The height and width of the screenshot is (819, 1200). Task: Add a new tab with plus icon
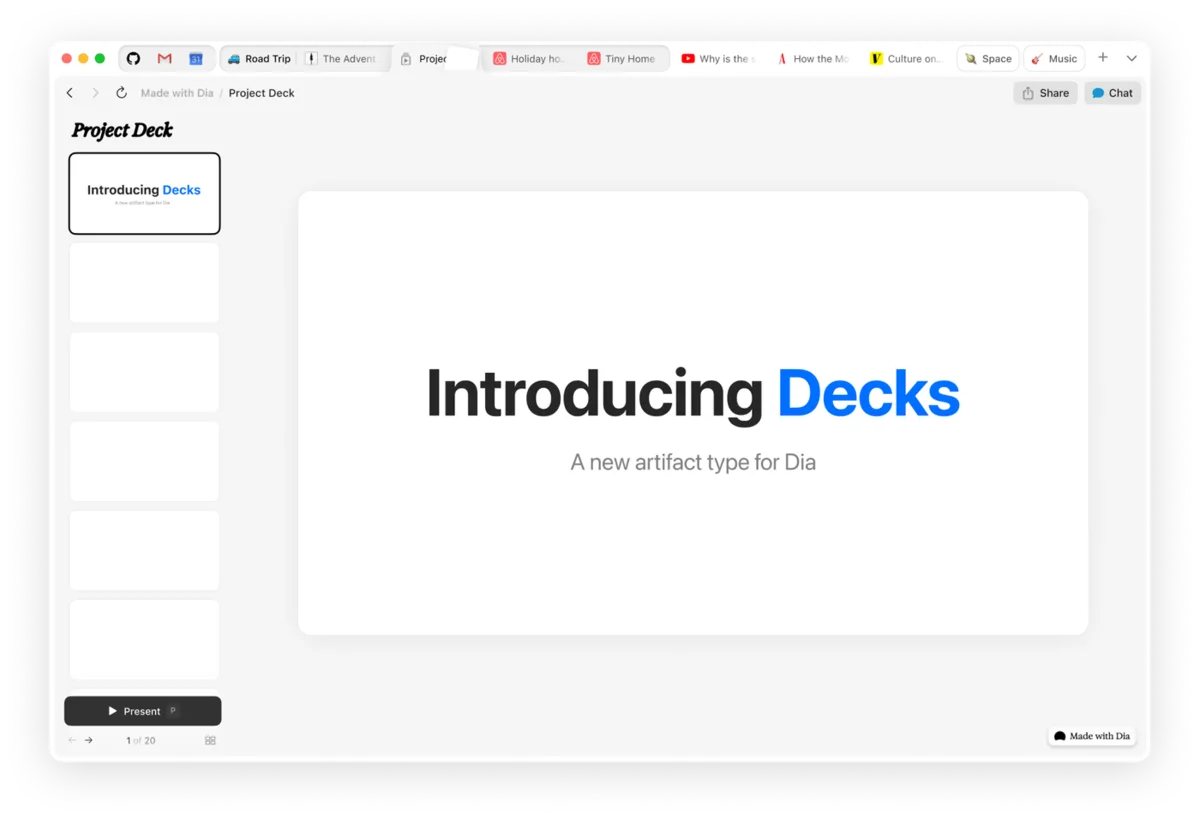[x=1103, y=58]
